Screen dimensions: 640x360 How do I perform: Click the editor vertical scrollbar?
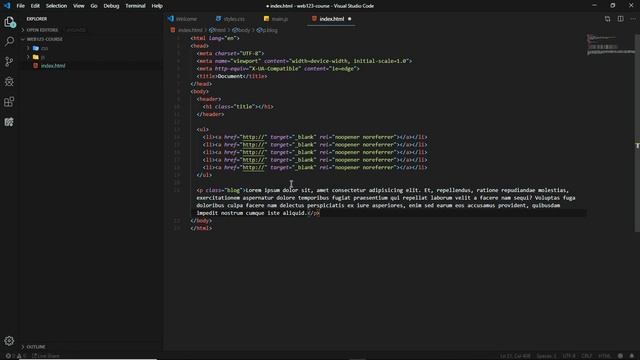point(637,133)
